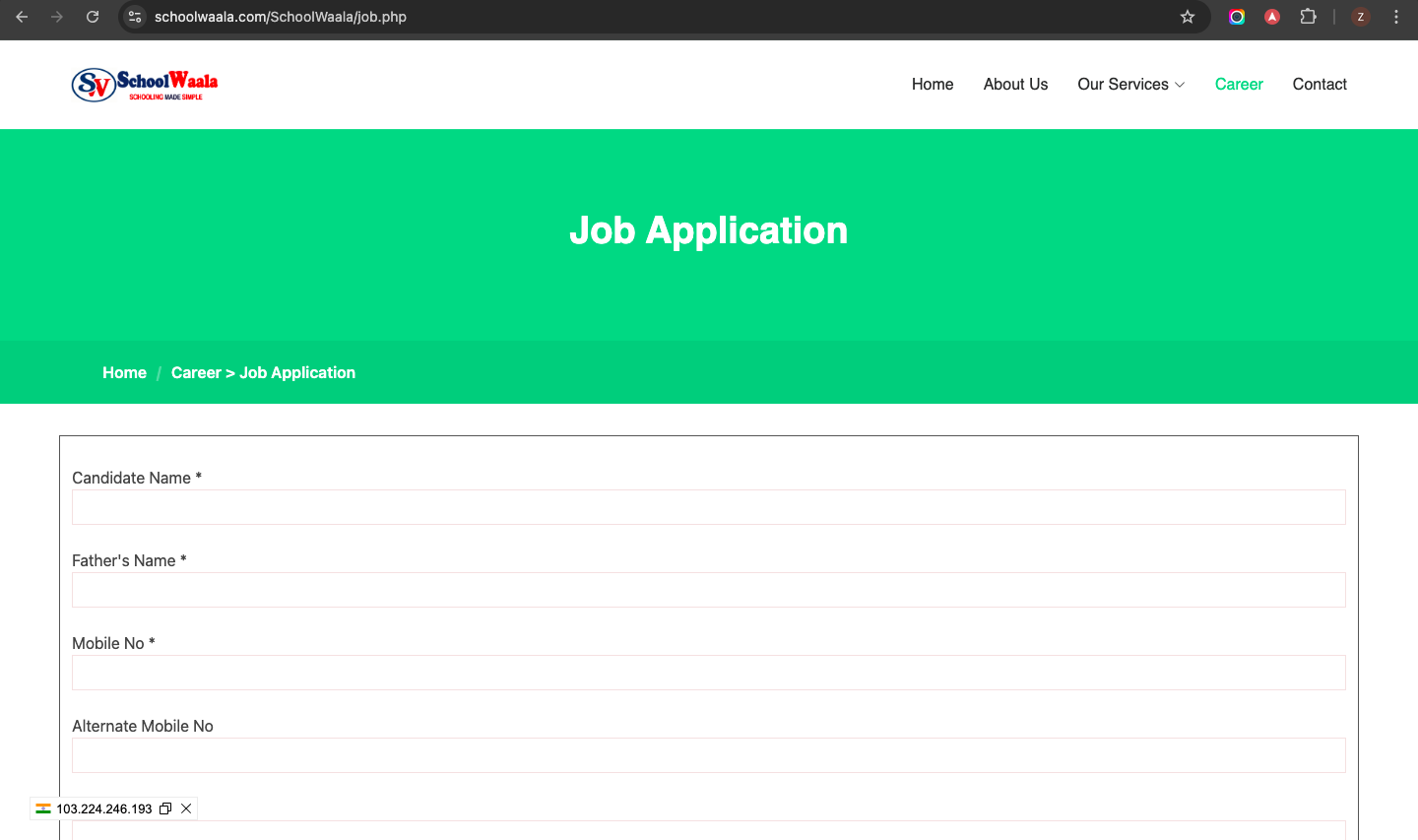The image size is (1418, 840).
Task: Open the user profile avatar
Action: pos(1361,17)
